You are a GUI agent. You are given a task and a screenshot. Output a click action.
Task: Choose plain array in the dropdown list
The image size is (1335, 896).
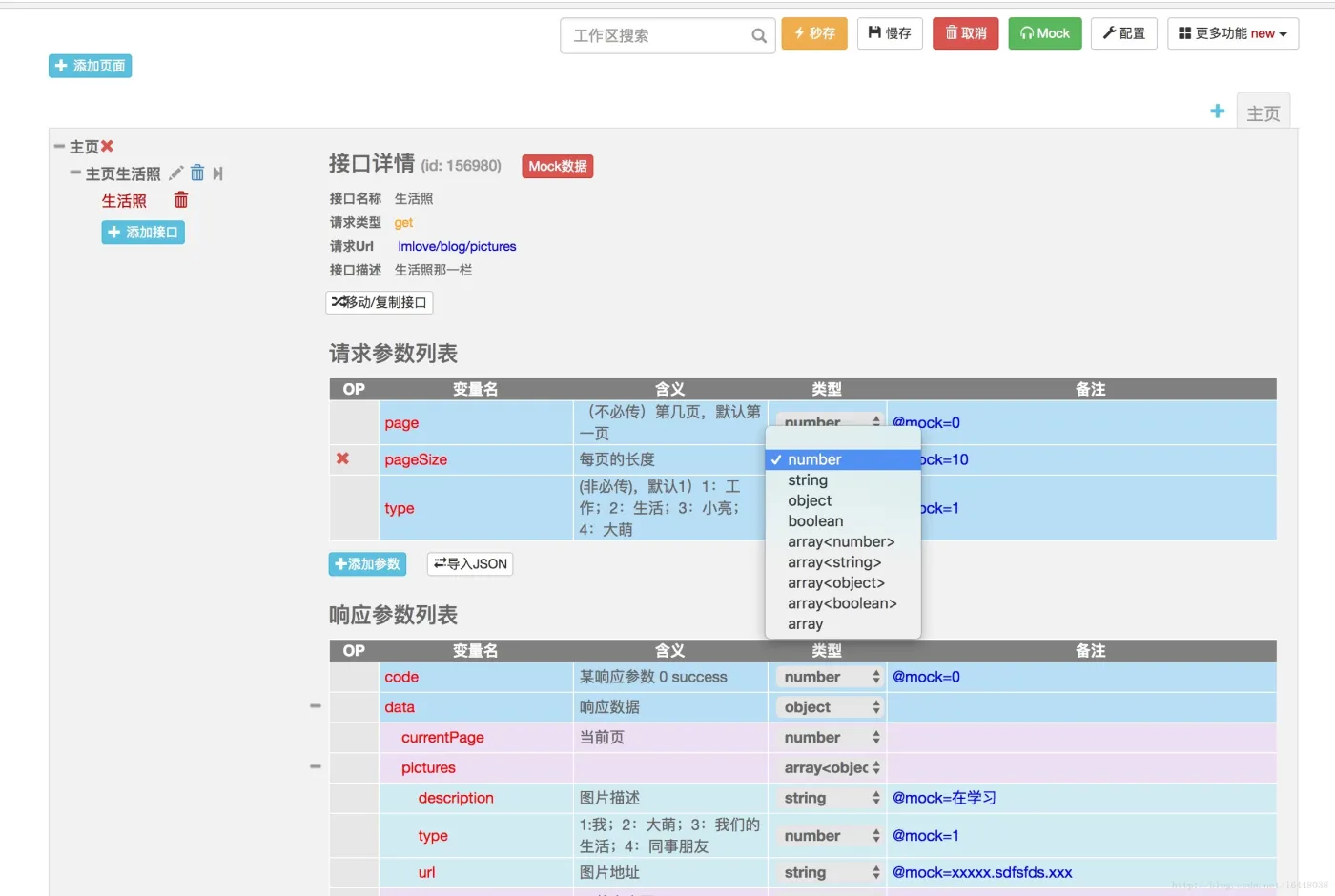tap(843, 624)
